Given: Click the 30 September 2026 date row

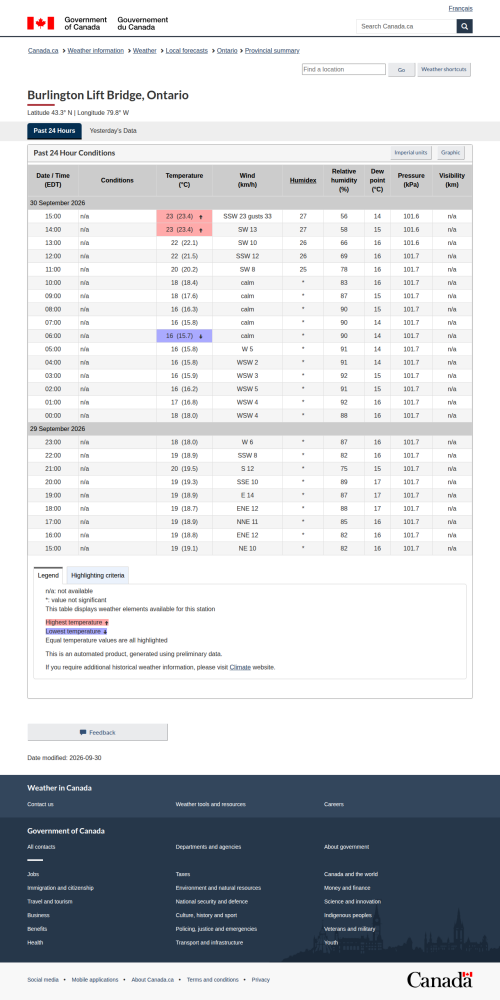Looking at the screenshot, I should click(x=250, y=203).
